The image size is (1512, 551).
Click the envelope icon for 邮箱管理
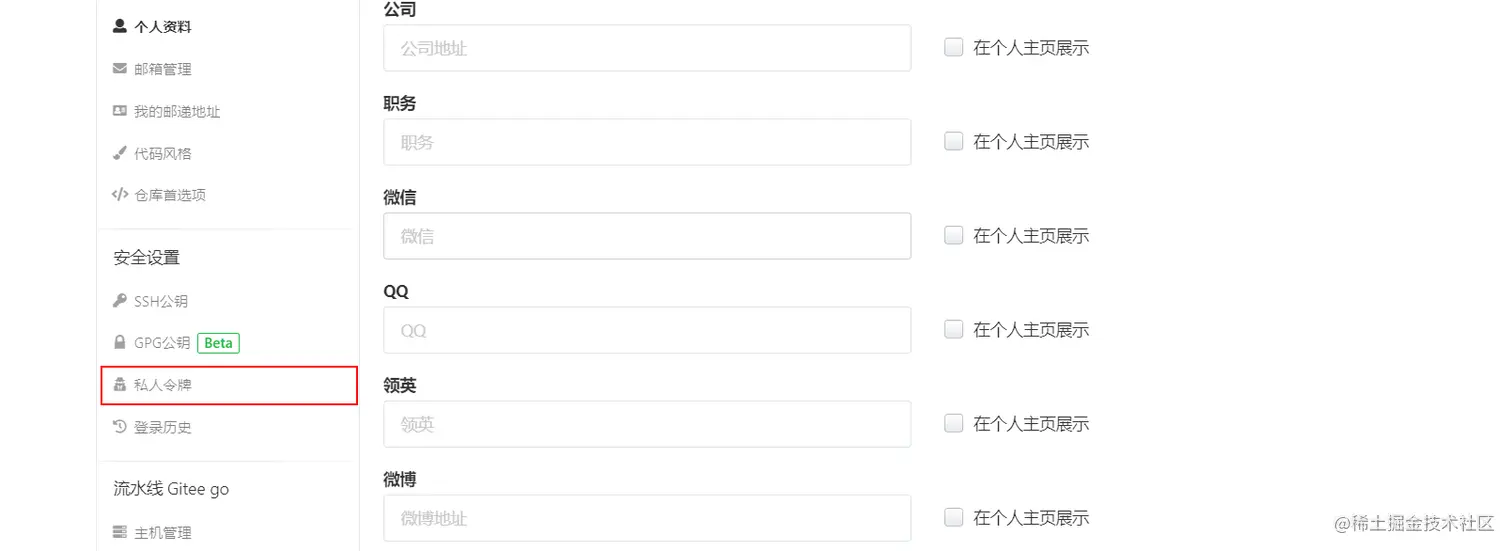click(120, 69)
